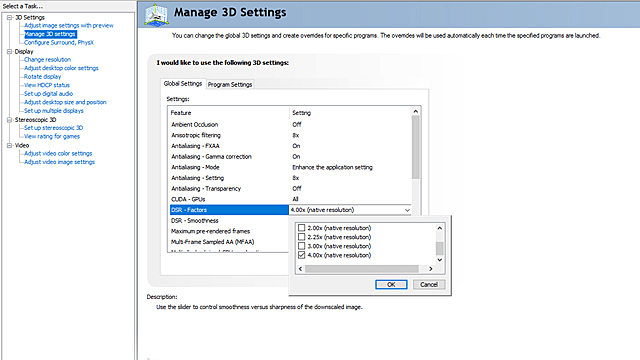Select the Antialiasing - Transparency row
This screenshot has width=640, height=360.
coord(290,189)
